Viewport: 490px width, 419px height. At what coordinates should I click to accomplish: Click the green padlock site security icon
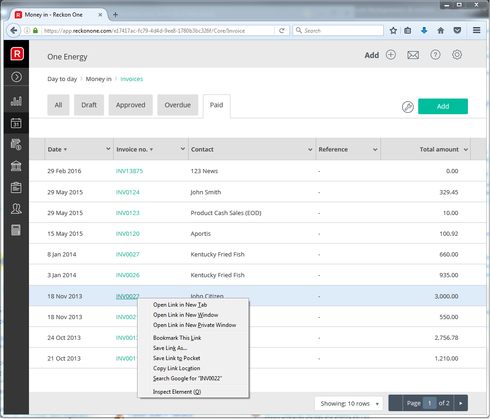point(36,31)
